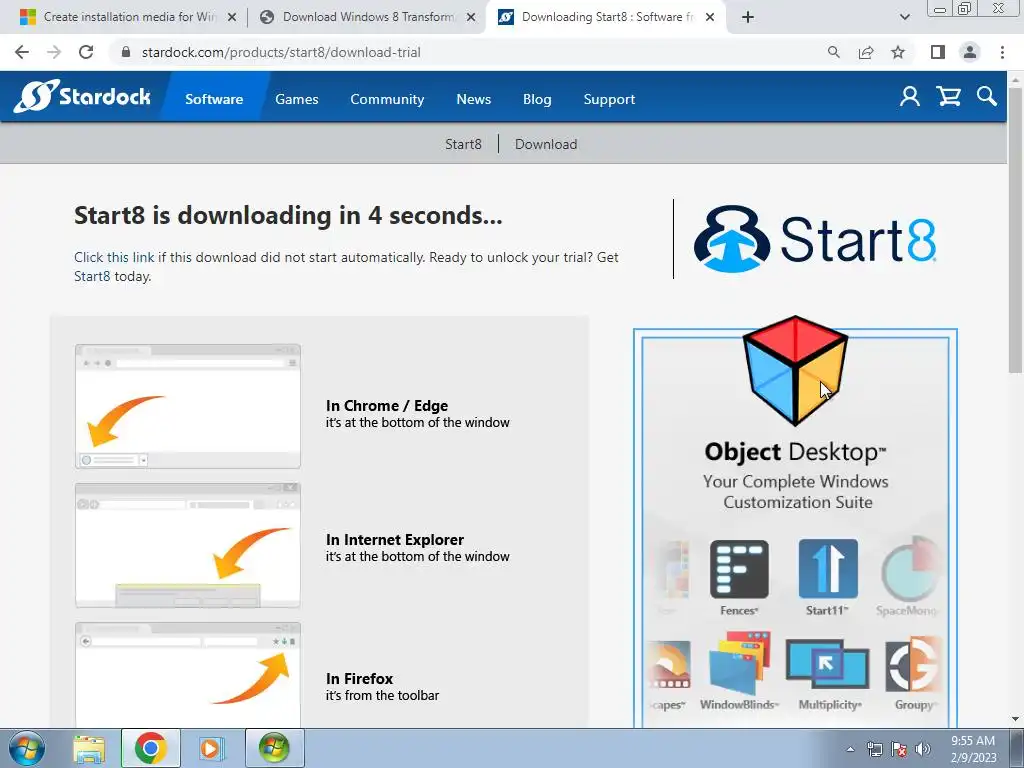The height and width of the screenshot is (768, 1024).
Task: Open the shopping cart icon
Action: pyautogui.click(x=948, y=97)
